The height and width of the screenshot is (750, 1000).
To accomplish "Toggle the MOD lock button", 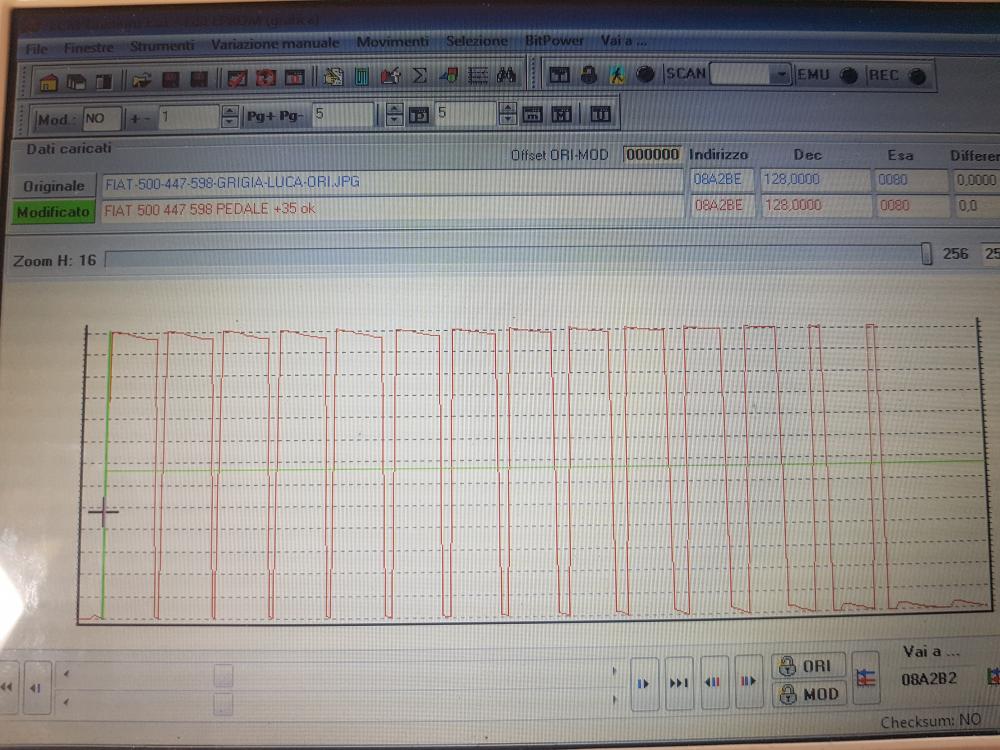I will [808, 694].
